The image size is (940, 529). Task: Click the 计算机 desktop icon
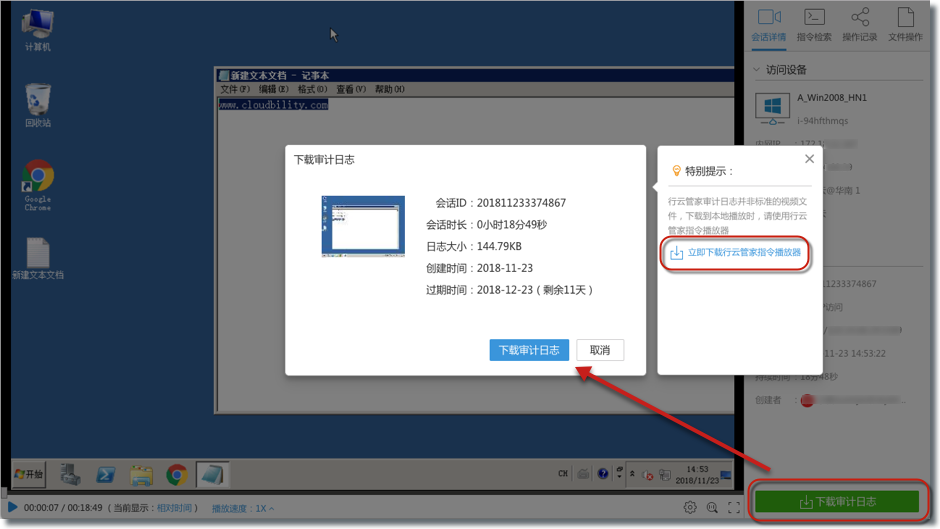point(37,30)
